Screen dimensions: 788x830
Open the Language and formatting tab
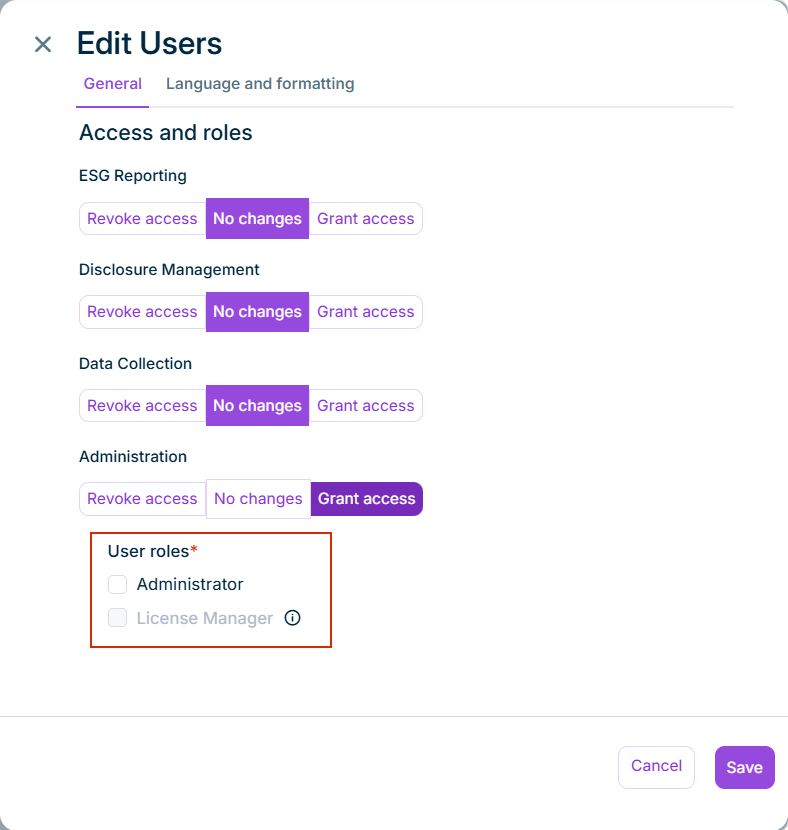260,84
